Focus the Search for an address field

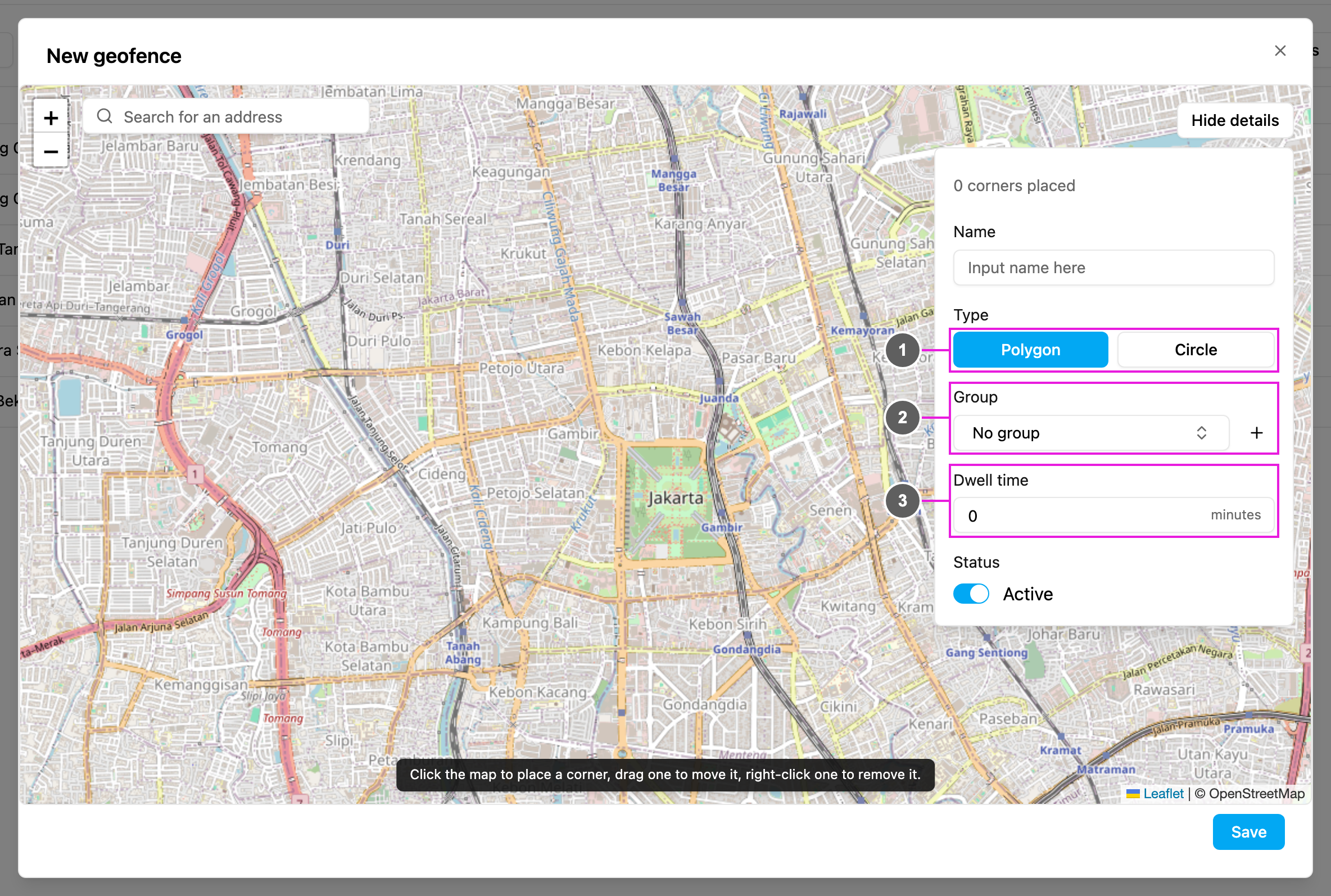point(226,116)
